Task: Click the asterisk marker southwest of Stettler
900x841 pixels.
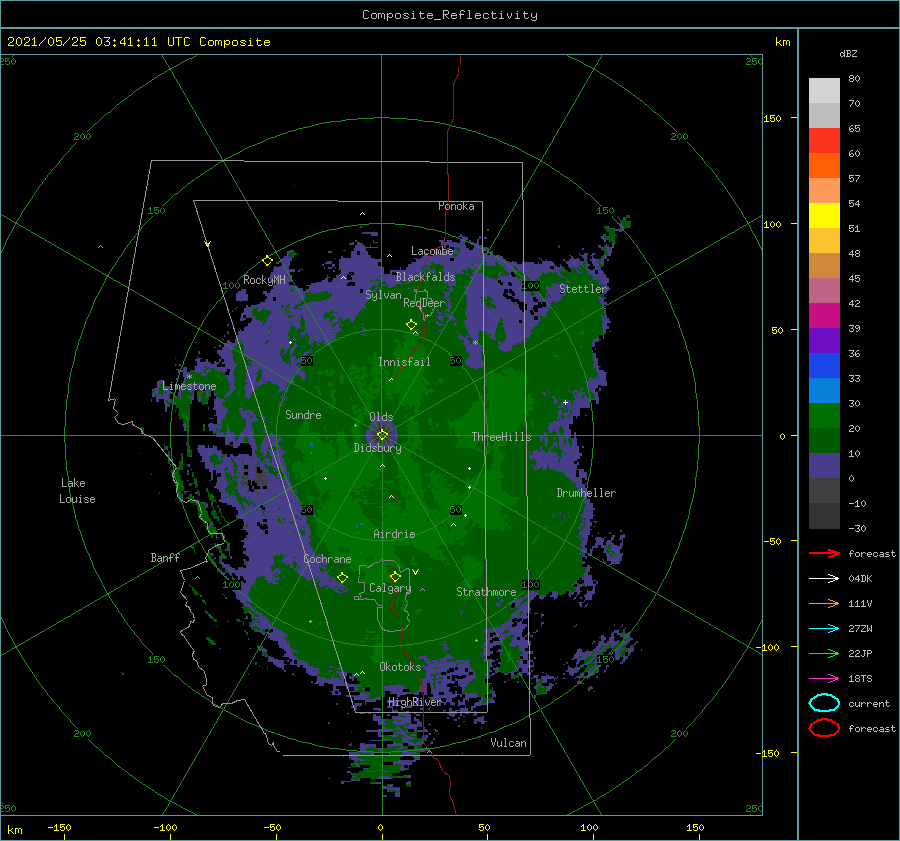Action: pyautogui.click(x=475, y=343)
